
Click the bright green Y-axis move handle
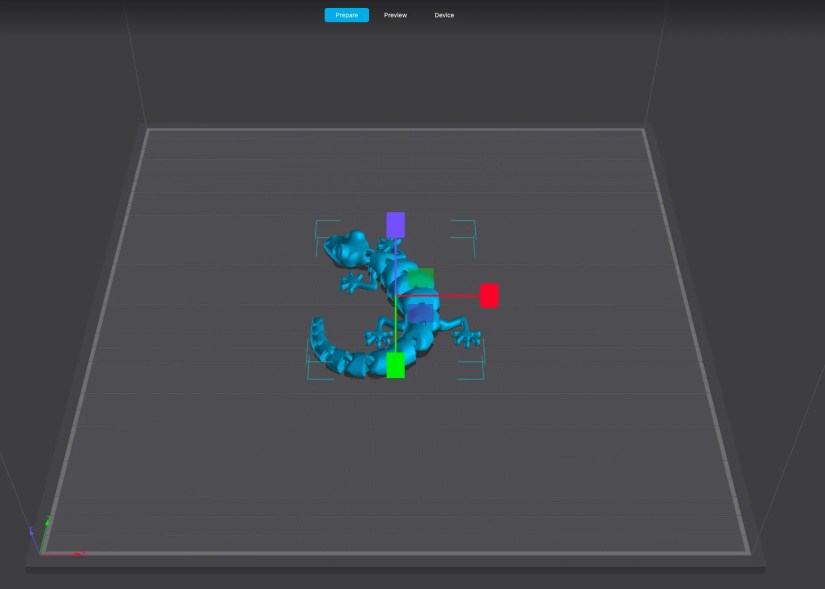coord(396,365)
